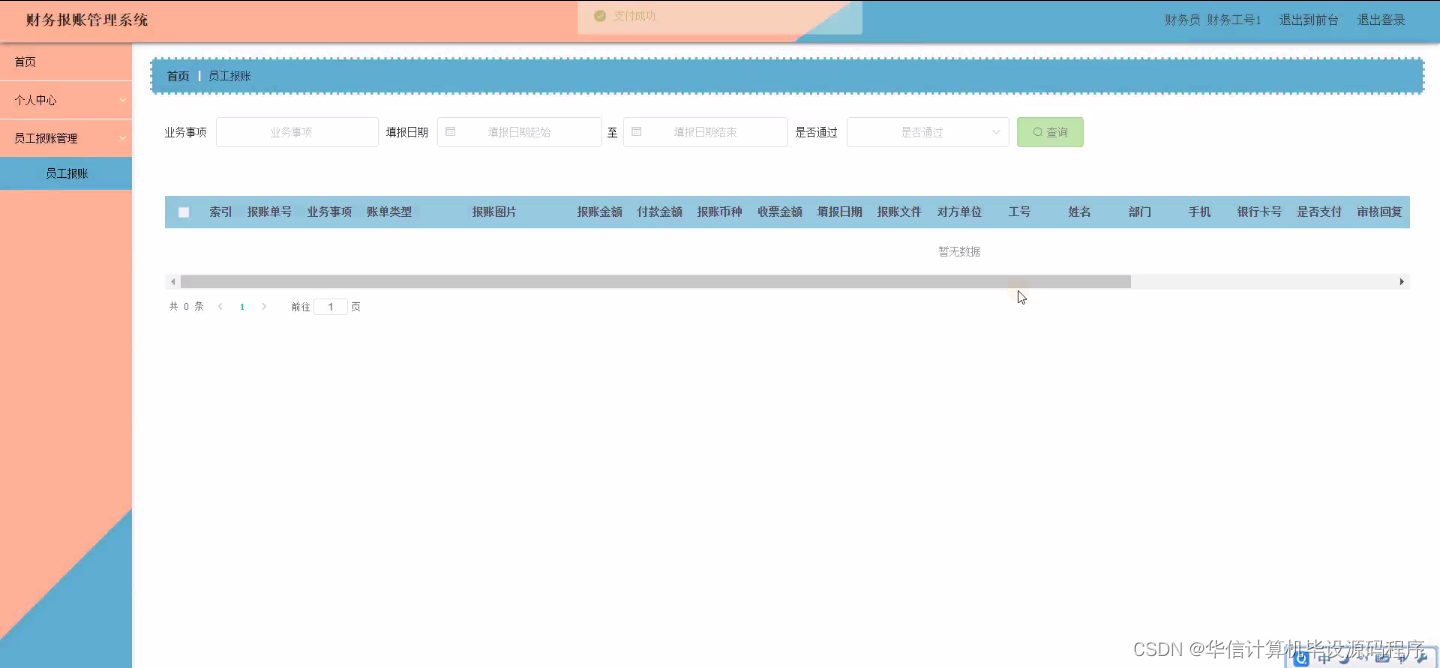Collapse the 员工报账管理 sidebar section
The height and width of the screenshot is (668, 1440).
tap(66, 138)
